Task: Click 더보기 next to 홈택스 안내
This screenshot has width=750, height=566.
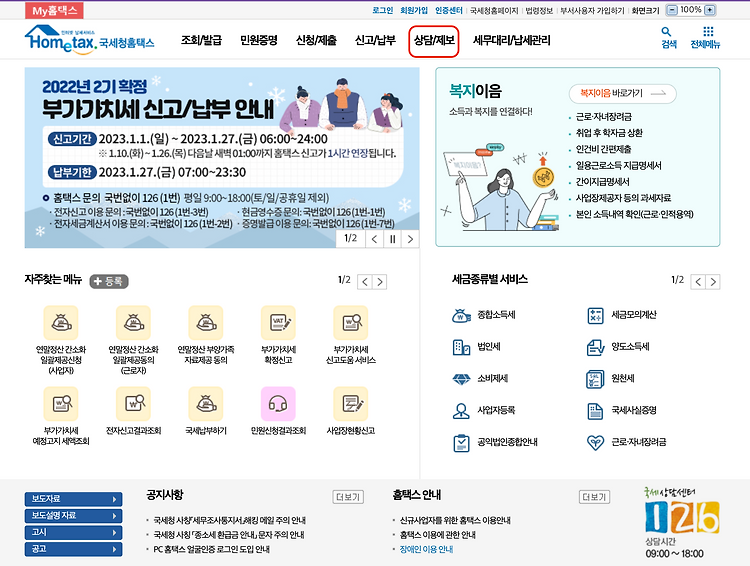Action: pyautogui.click(x=594, y=497)
